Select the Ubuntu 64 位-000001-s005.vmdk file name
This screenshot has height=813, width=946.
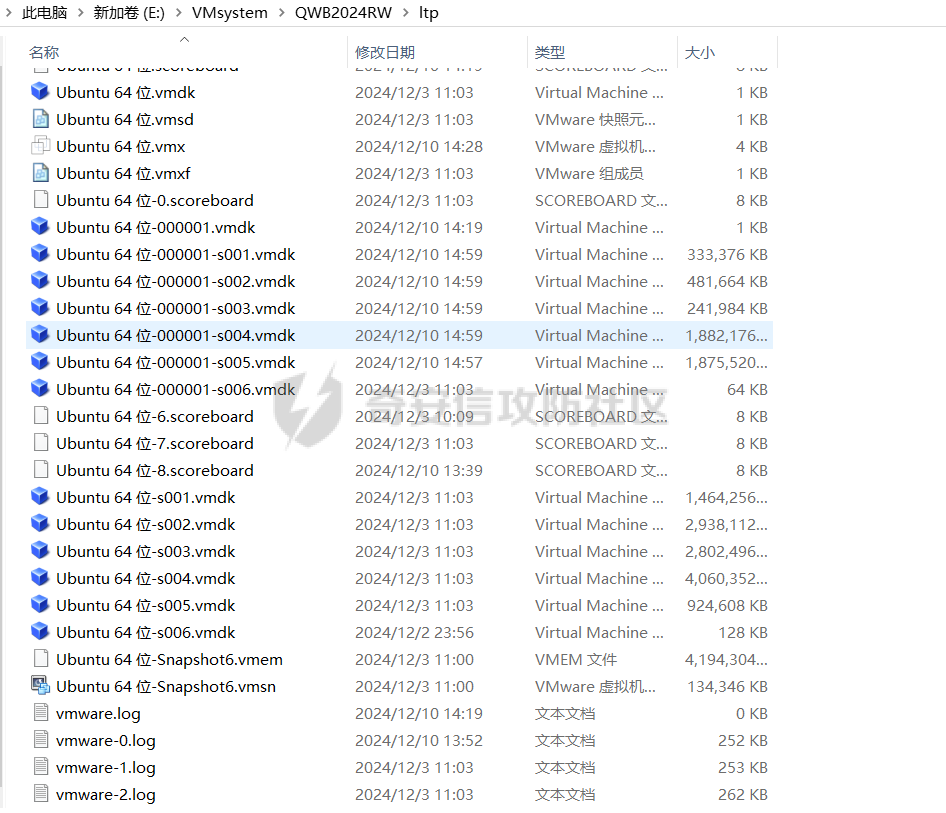pos(176,362)
